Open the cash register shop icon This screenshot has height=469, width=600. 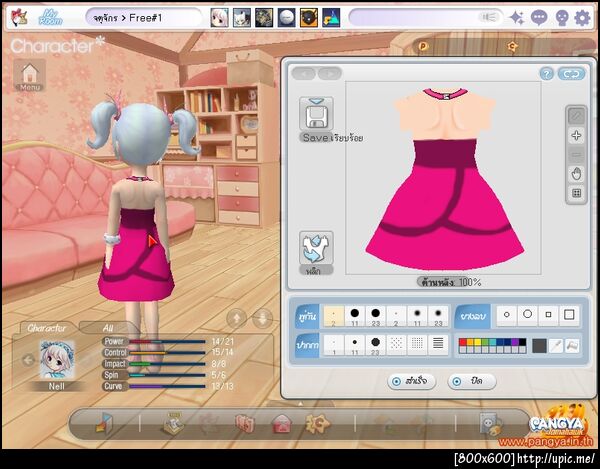(172, 423)
